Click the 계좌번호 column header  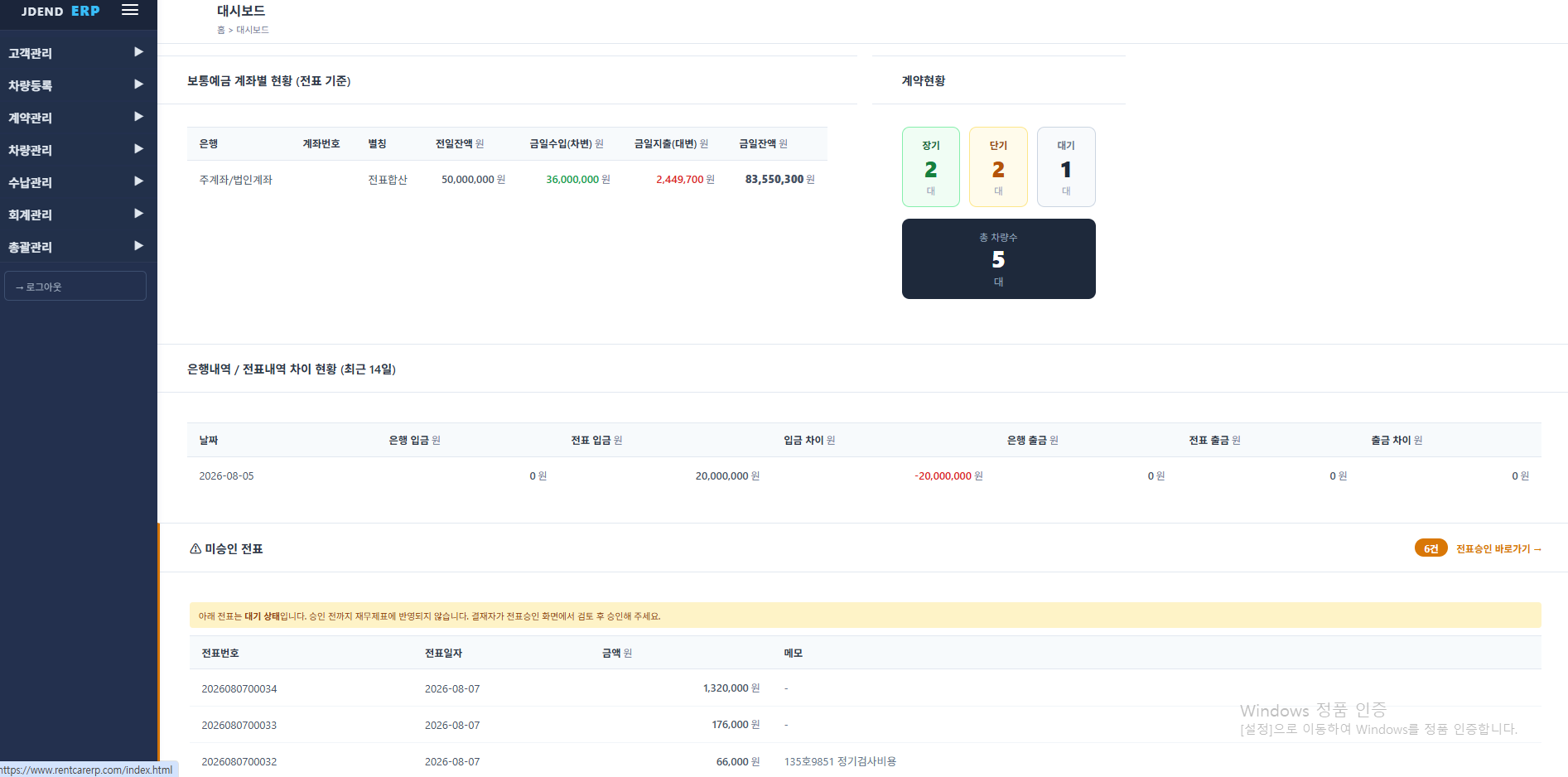click(x=321, y=143)
